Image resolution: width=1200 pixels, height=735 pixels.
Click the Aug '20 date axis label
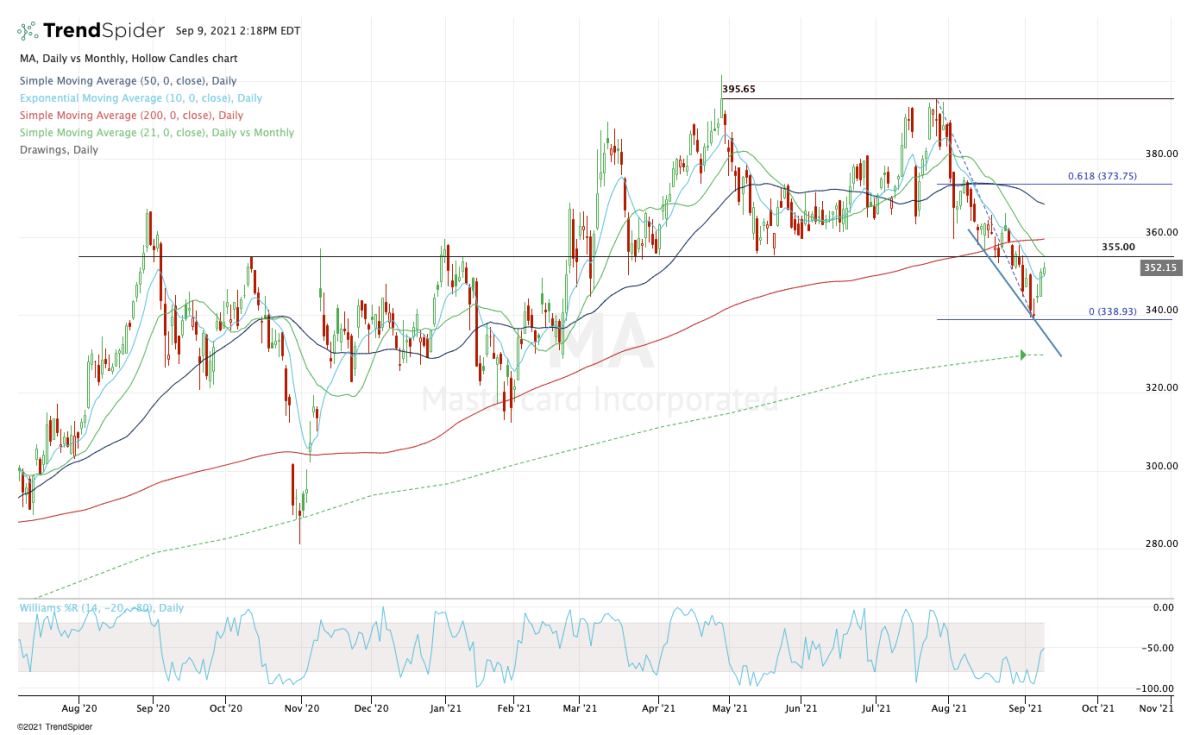(80, 708)
